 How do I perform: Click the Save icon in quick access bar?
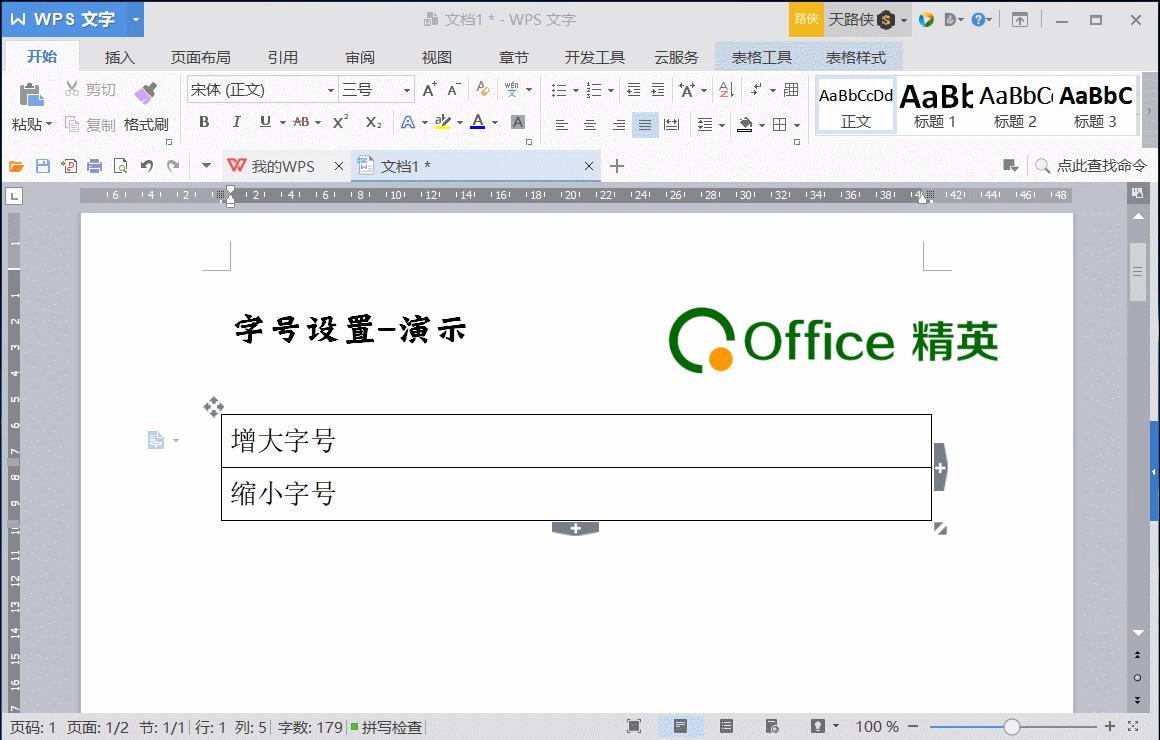tap(42, 166)
